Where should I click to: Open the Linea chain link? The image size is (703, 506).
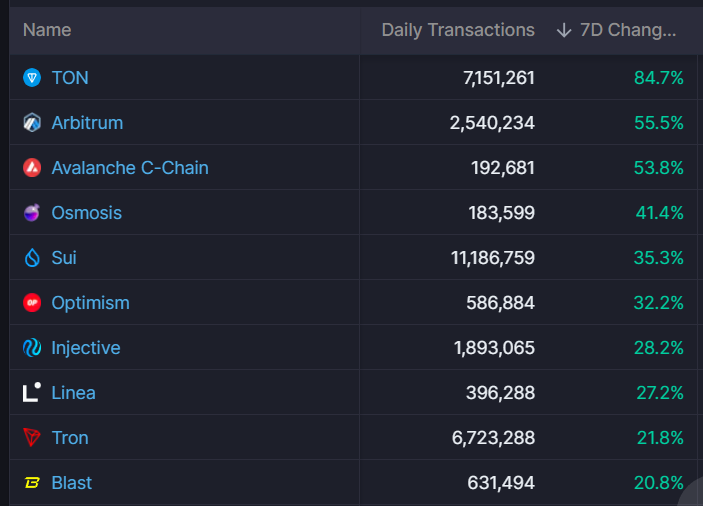(74, 393)
